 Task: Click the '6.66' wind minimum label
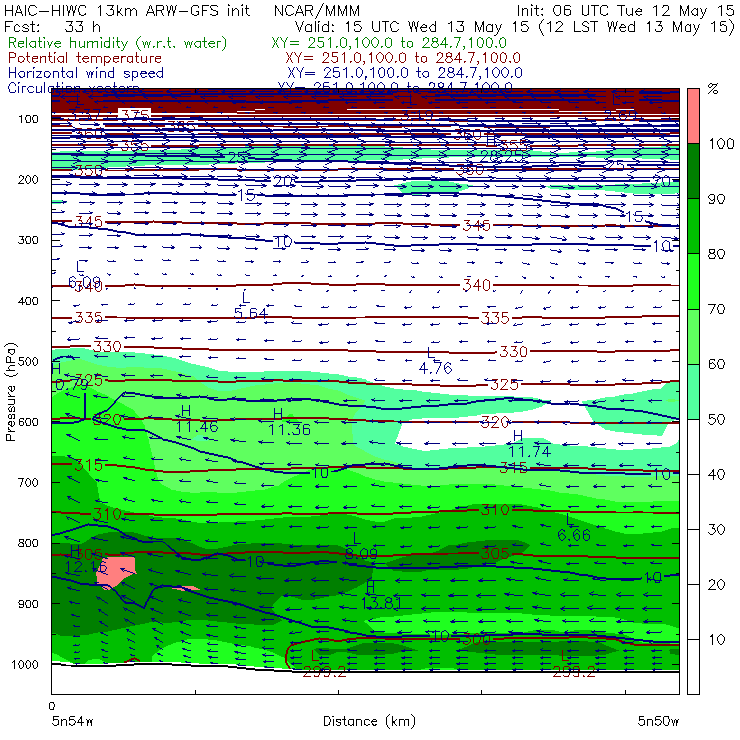click(x=574, y=535)
